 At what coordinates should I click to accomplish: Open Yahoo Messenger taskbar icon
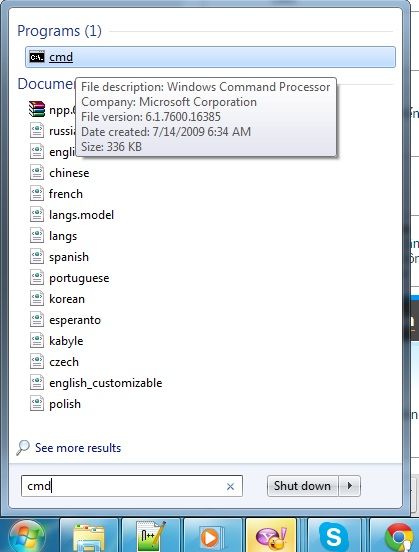click(271, 537)
